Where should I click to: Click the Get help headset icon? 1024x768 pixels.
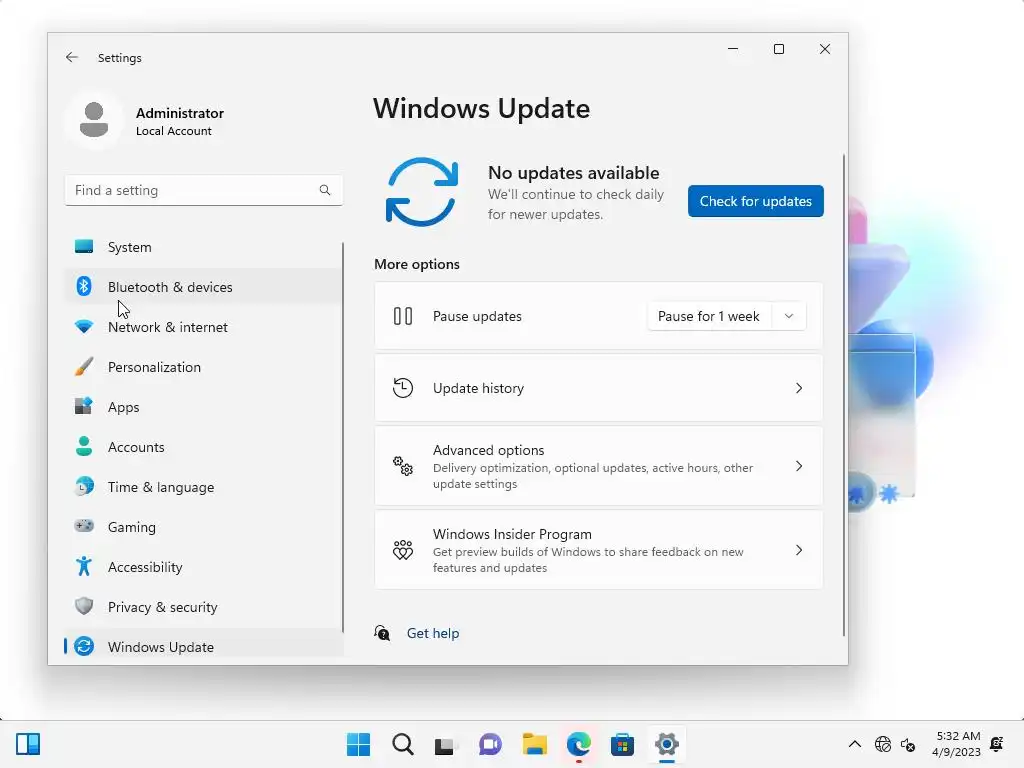(382, 633)
